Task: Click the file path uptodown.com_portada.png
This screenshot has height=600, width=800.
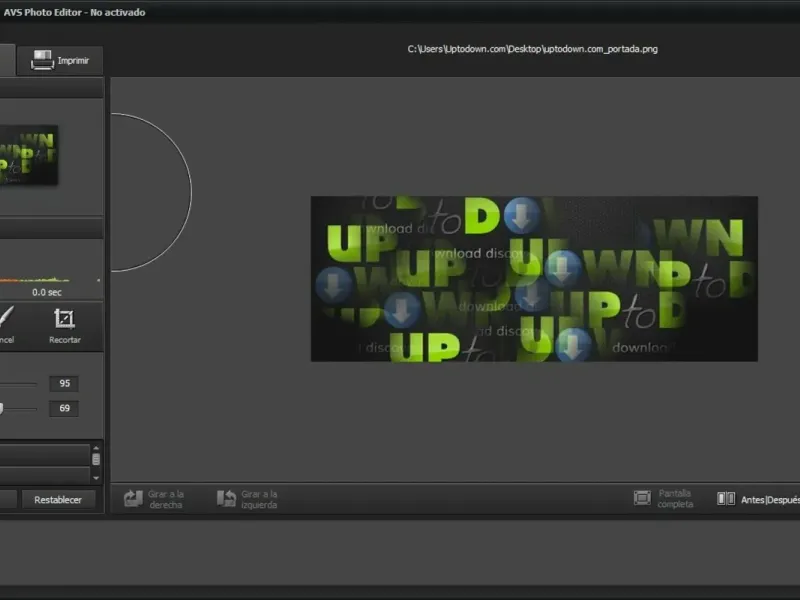Action: tap(532, 49)
